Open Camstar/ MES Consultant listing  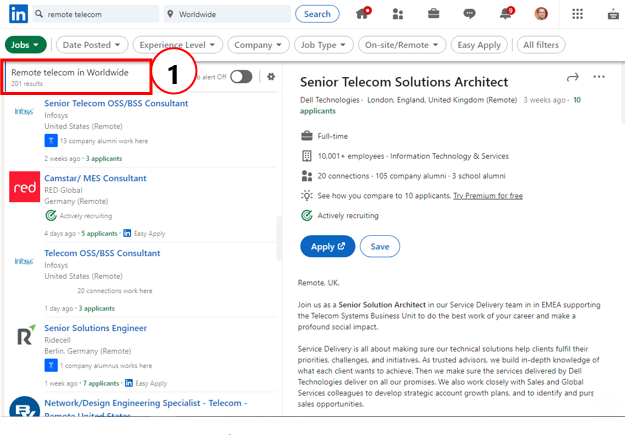pos(95,178)
